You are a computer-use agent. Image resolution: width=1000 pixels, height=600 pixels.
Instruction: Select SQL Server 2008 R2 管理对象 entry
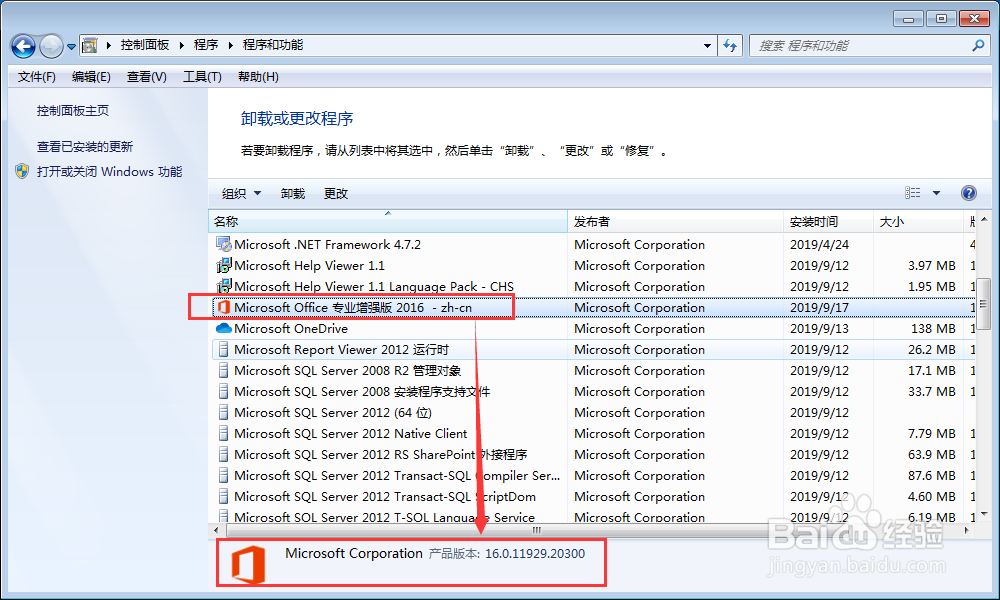pyautogui.click(x=348, y=370)
